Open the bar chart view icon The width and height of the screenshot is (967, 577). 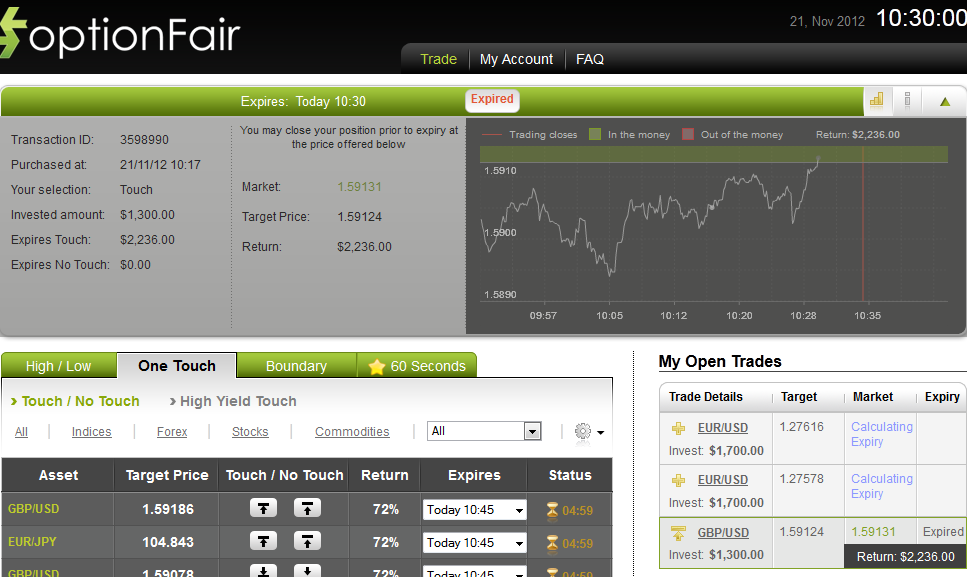click(x=877, y=100)
